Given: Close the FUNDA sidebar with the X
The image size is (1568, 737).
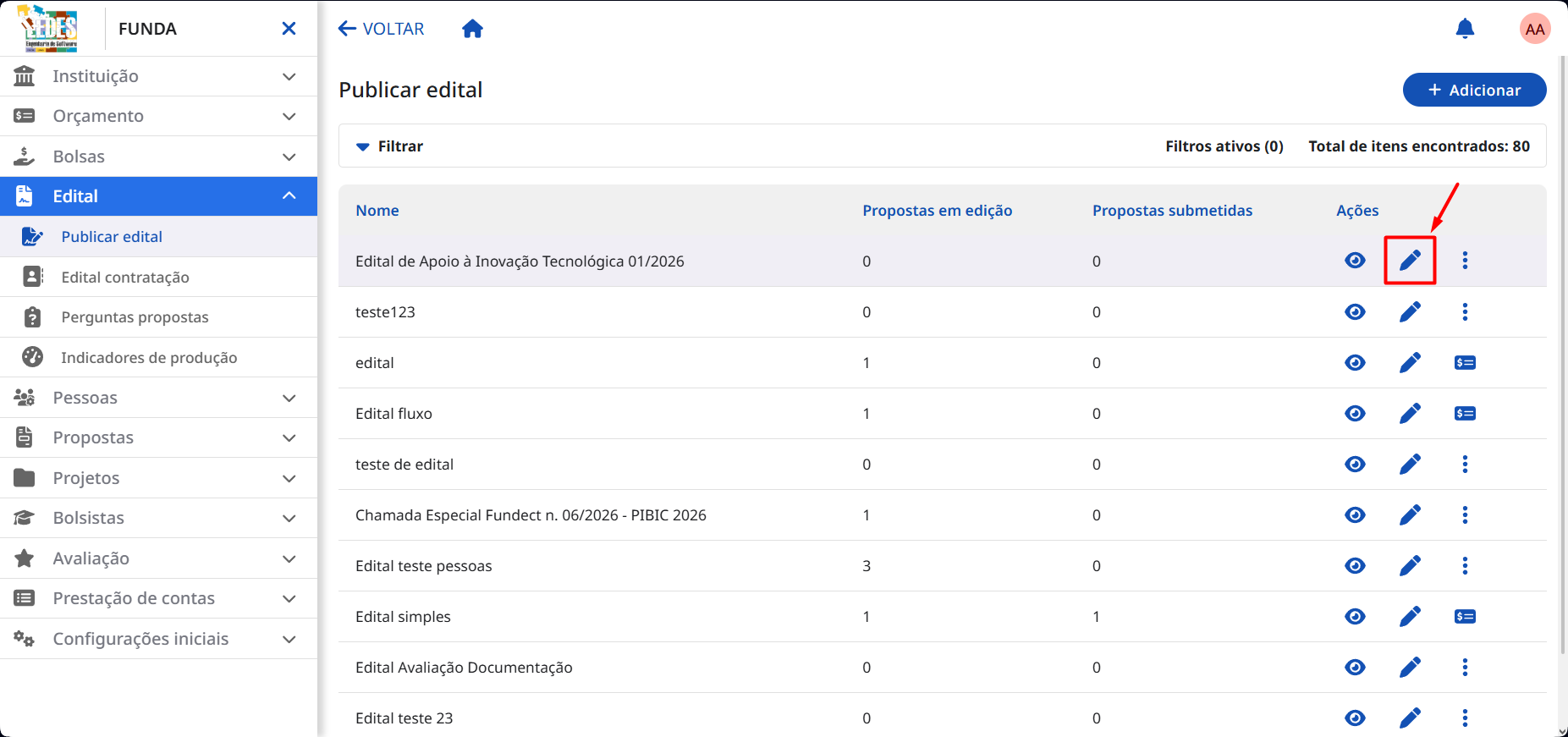Looking at the screenshot, I should click(x=289, y=29).
